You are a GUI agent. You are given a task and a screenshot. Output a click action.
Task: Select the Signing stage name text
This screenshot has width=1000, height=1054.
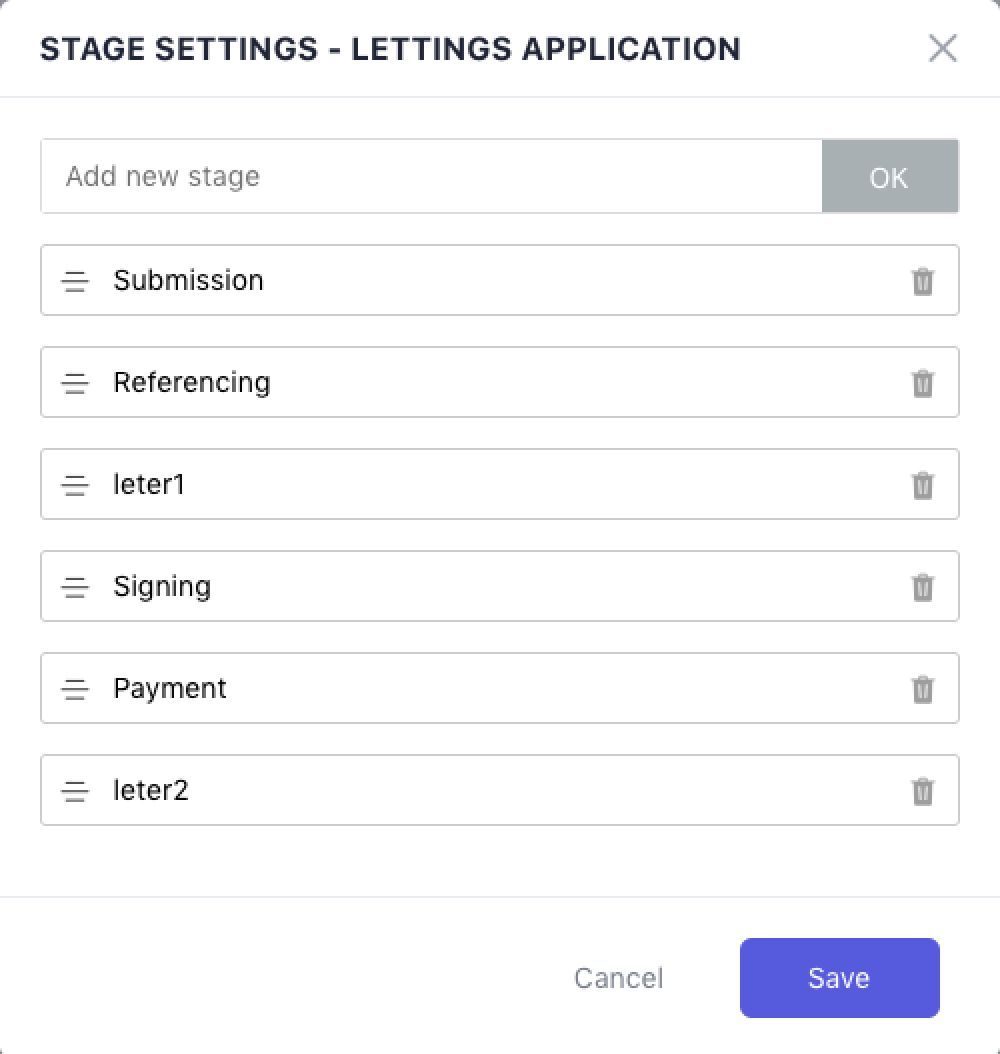coord(162,586)
